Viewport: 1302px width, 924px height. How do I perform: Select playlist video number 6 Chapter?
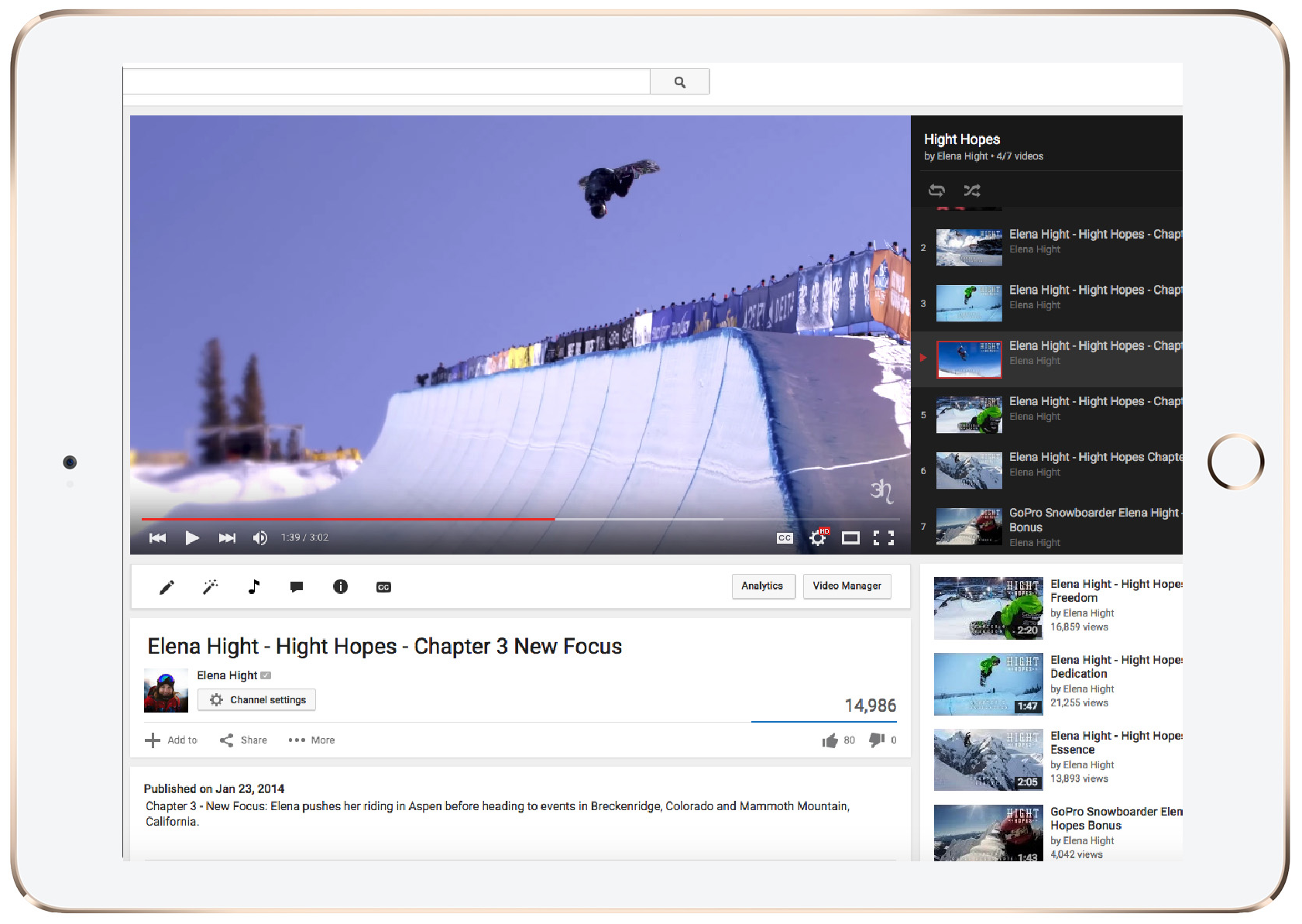point(1046,471)
